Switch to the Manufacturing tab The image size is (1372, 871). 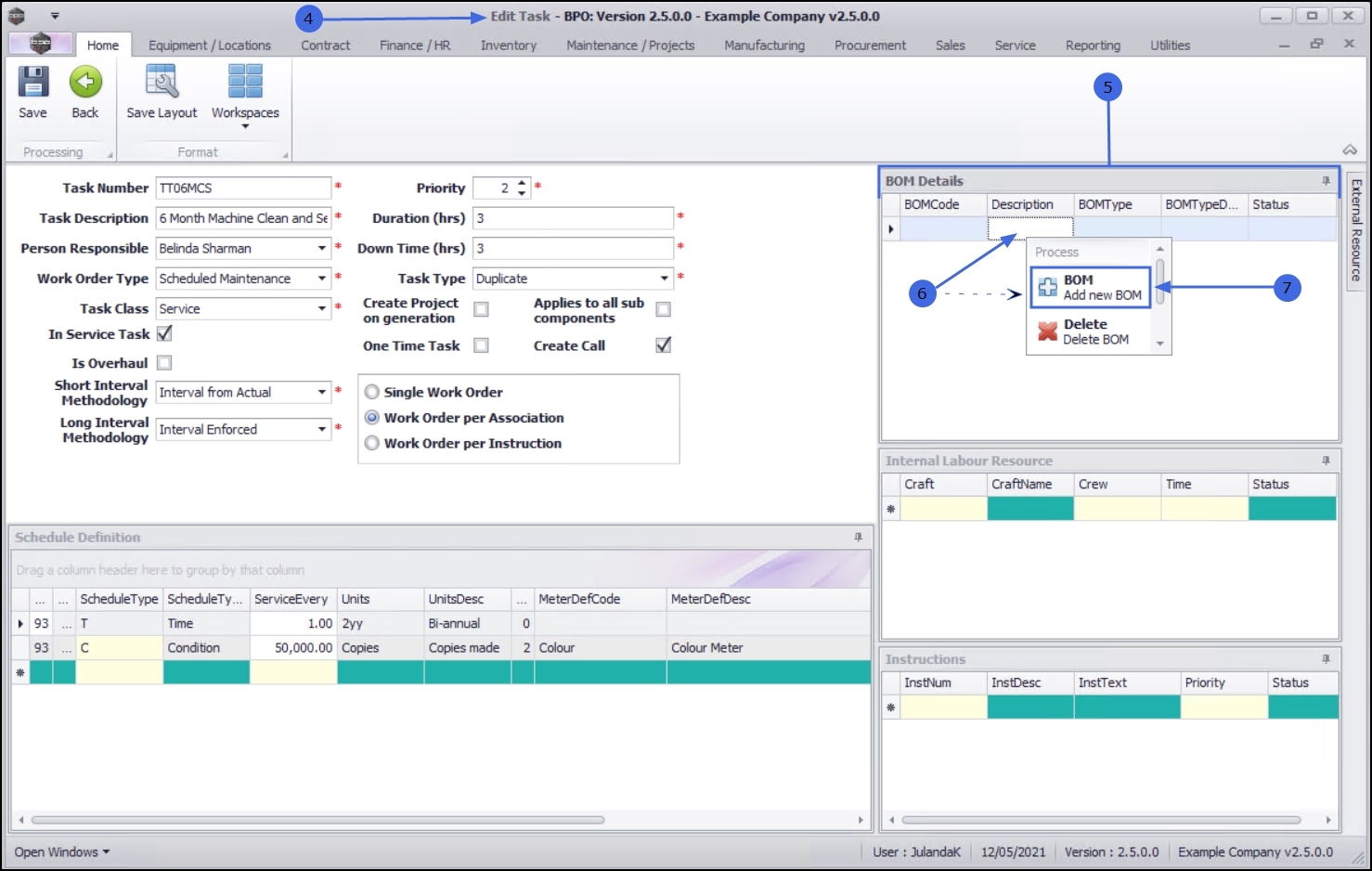pos(765,45)
